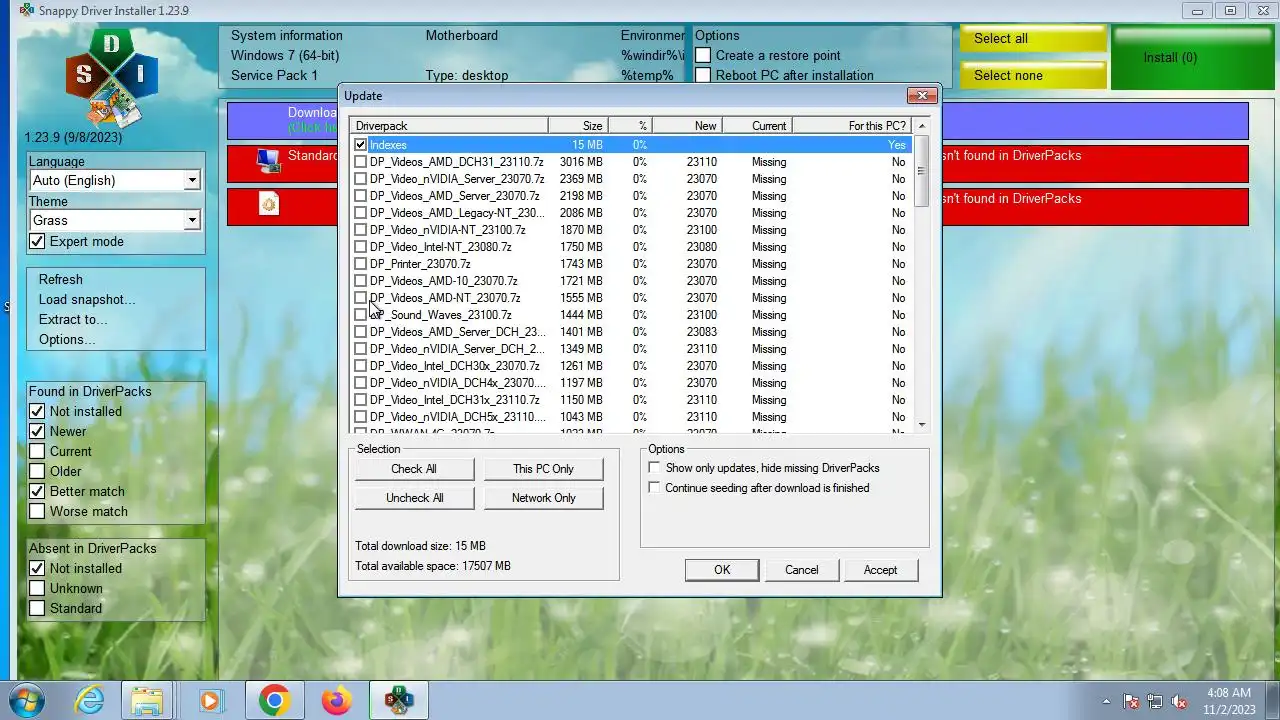Screen dimensions: 1280x720
Task: Enable the Worse match filter checkbox
Action: pos(37,511)
